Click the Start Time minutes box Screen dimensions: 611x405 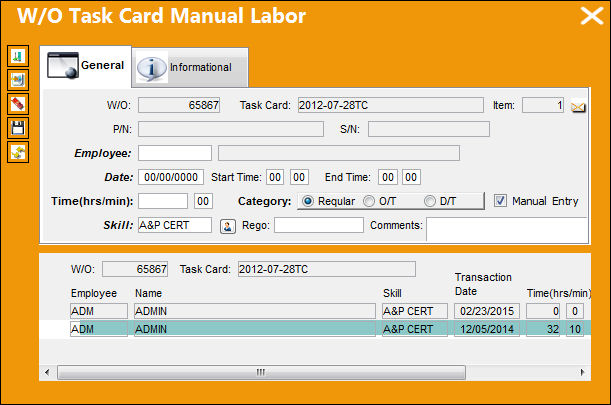pyautogui.click(x=299, y=177)
